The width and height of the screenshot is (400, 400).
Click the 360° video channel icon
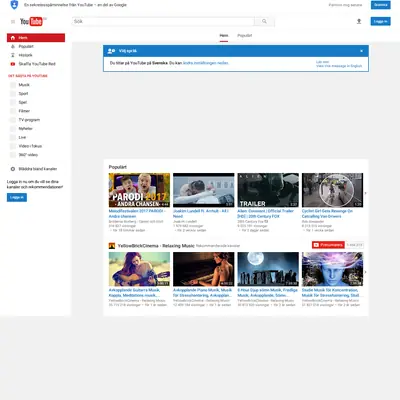tap(13, 155)
